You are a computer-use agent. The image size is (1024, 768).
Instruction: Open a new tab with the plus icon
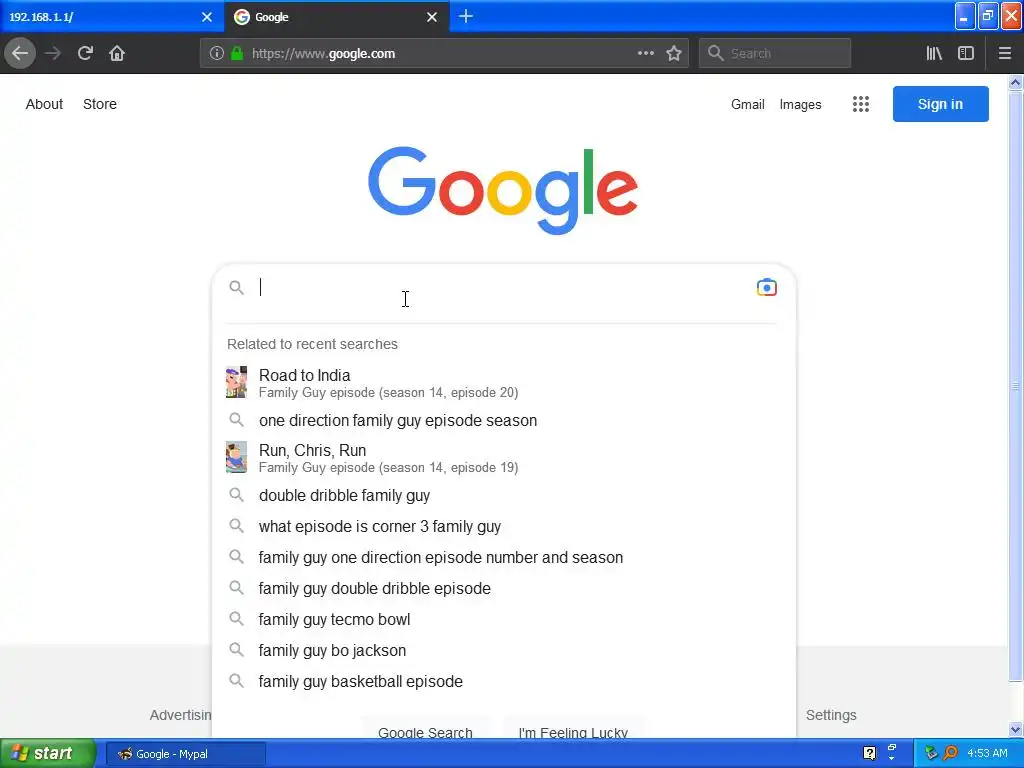[x=466, y=16]
